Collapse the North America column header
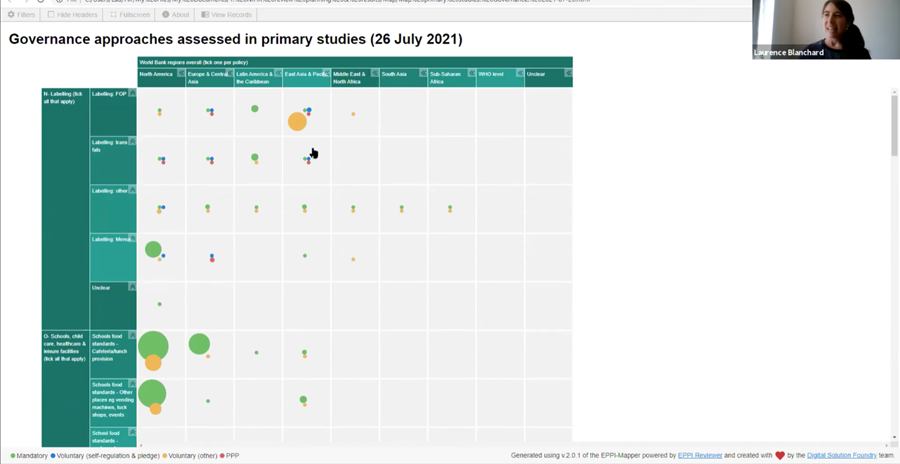Screen dimensions: 900x464 [x=181, y=74]
